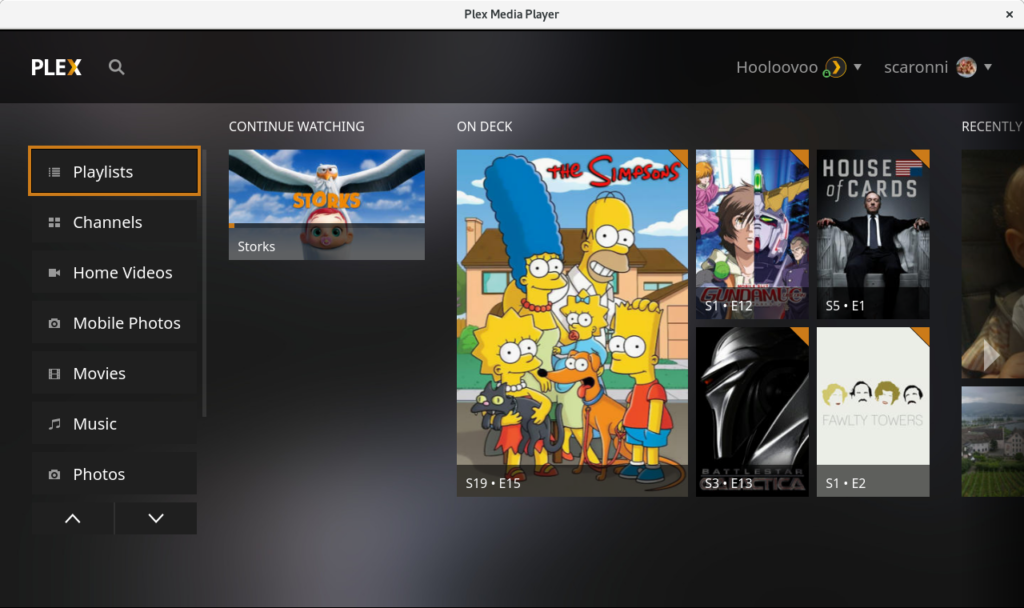The width and height of the screenshot is (1024, 608).
Task: Click the Mobile Photos icon
Action: click(53, 322)
